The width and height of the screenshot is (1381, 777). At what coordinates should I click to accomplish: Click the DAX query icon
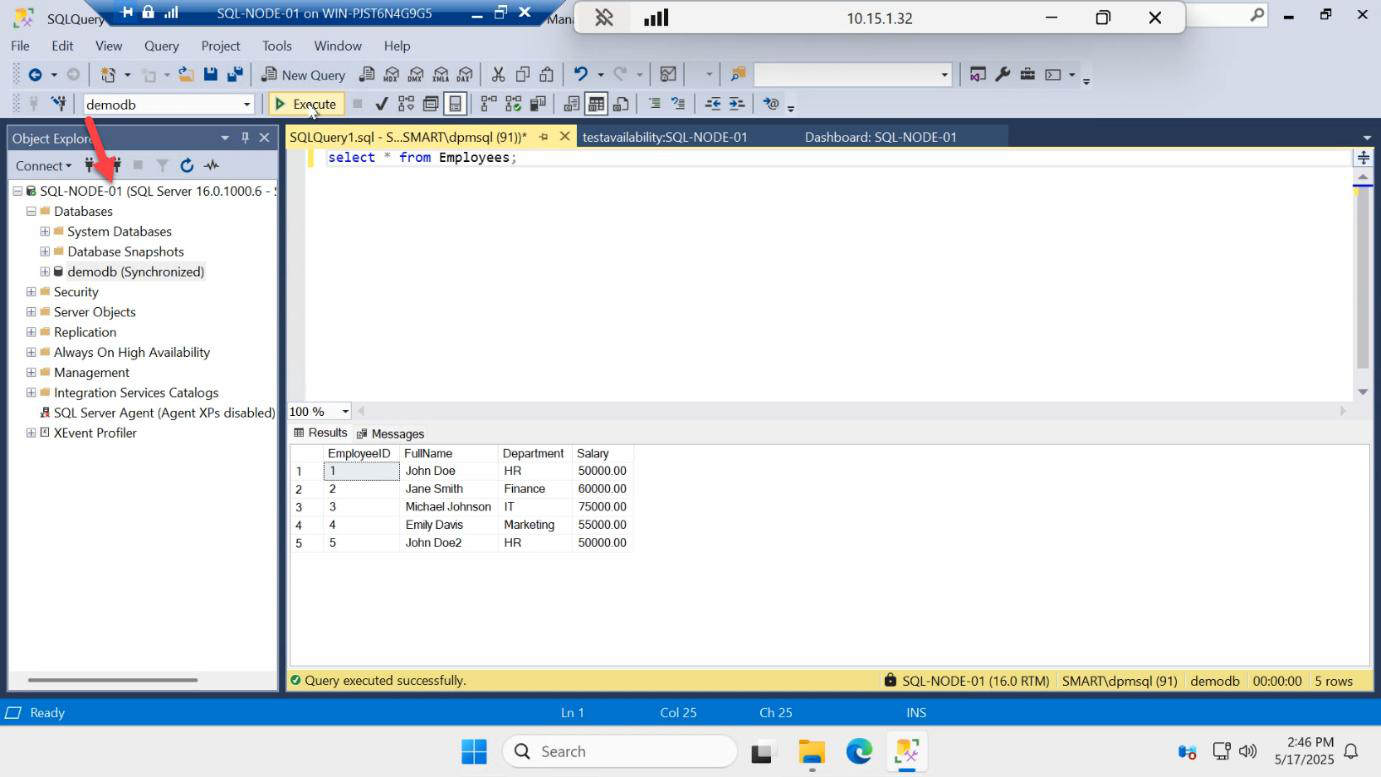pyautogui.click(x=464, y=74)
